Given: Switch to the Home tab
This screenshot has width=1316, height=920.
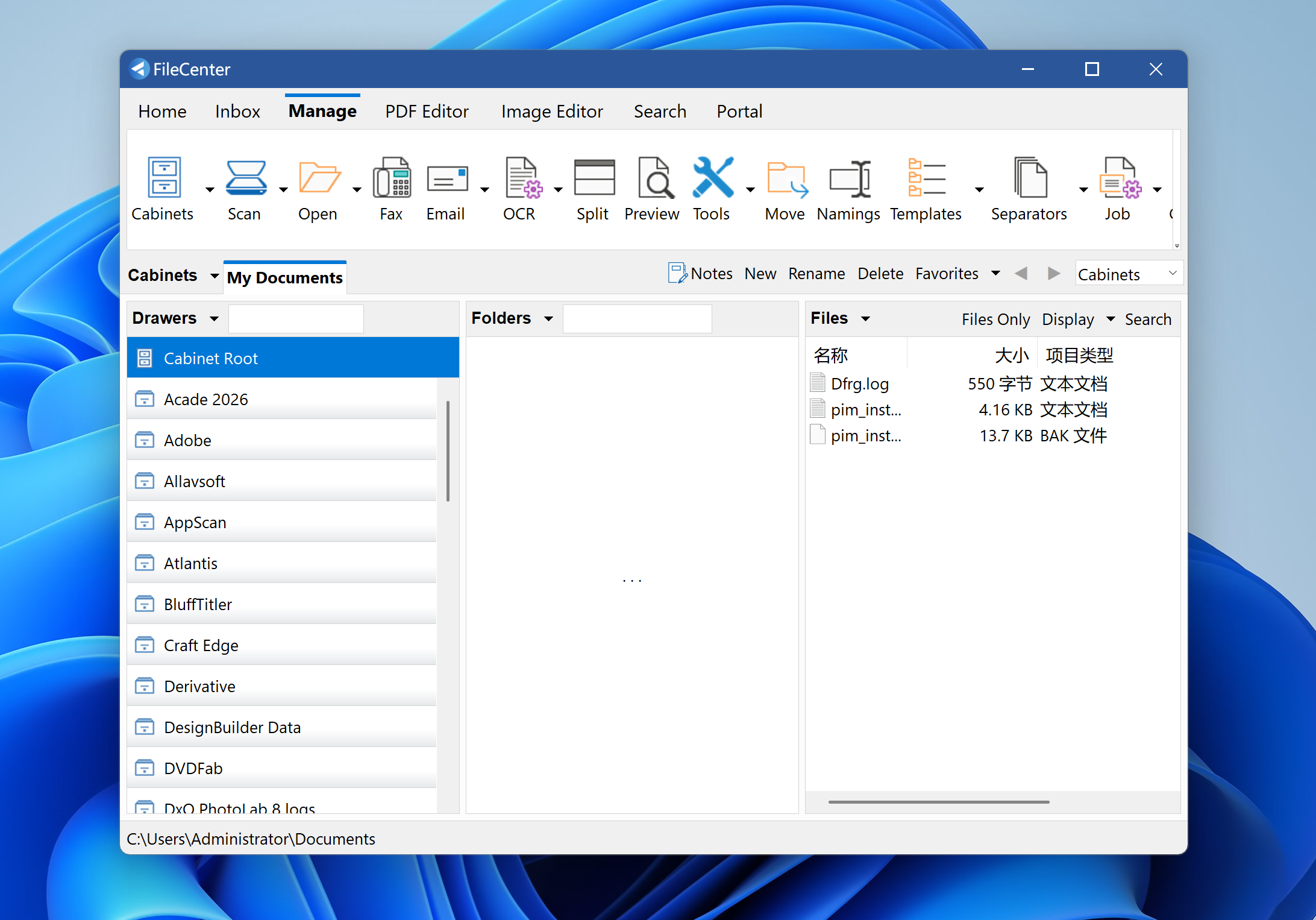Looking at the screenshot, I should [162, 112].
